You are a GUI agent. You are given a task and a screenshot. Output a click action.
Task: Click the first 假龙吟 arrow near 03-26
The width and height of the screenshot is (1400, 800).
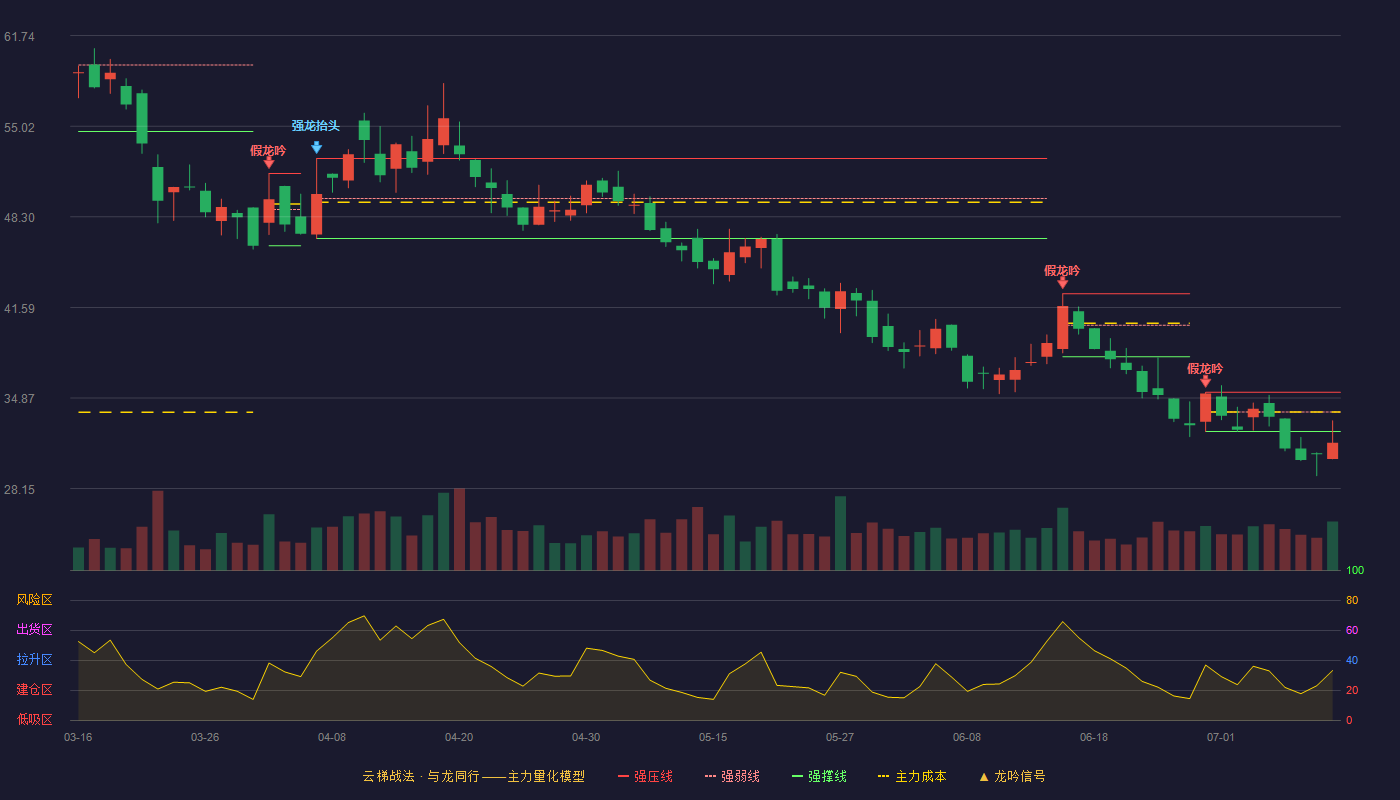tap(268, 162)
